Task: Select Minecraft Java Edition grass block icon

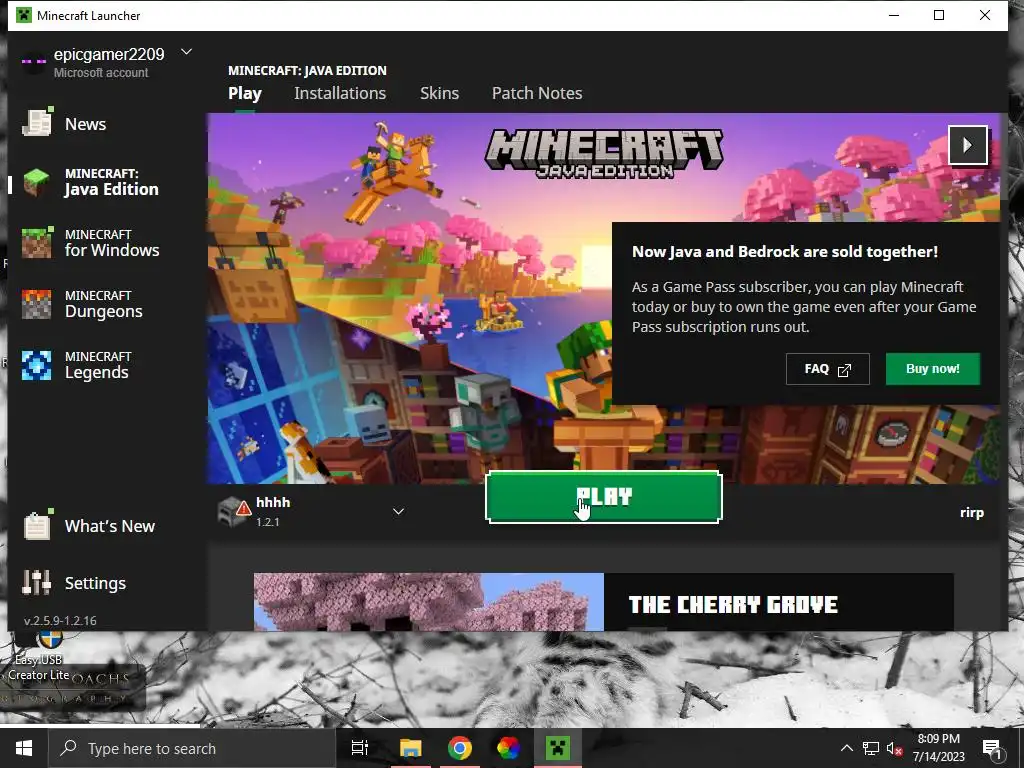Action: click(x=37, y=182)
